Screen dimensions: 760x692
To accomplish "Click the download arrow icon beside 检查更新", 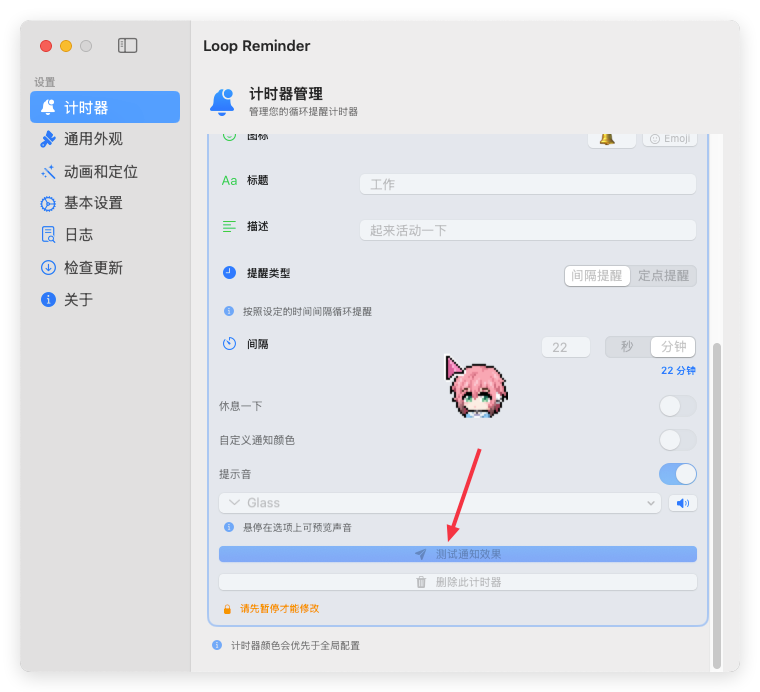I will 48,267.
